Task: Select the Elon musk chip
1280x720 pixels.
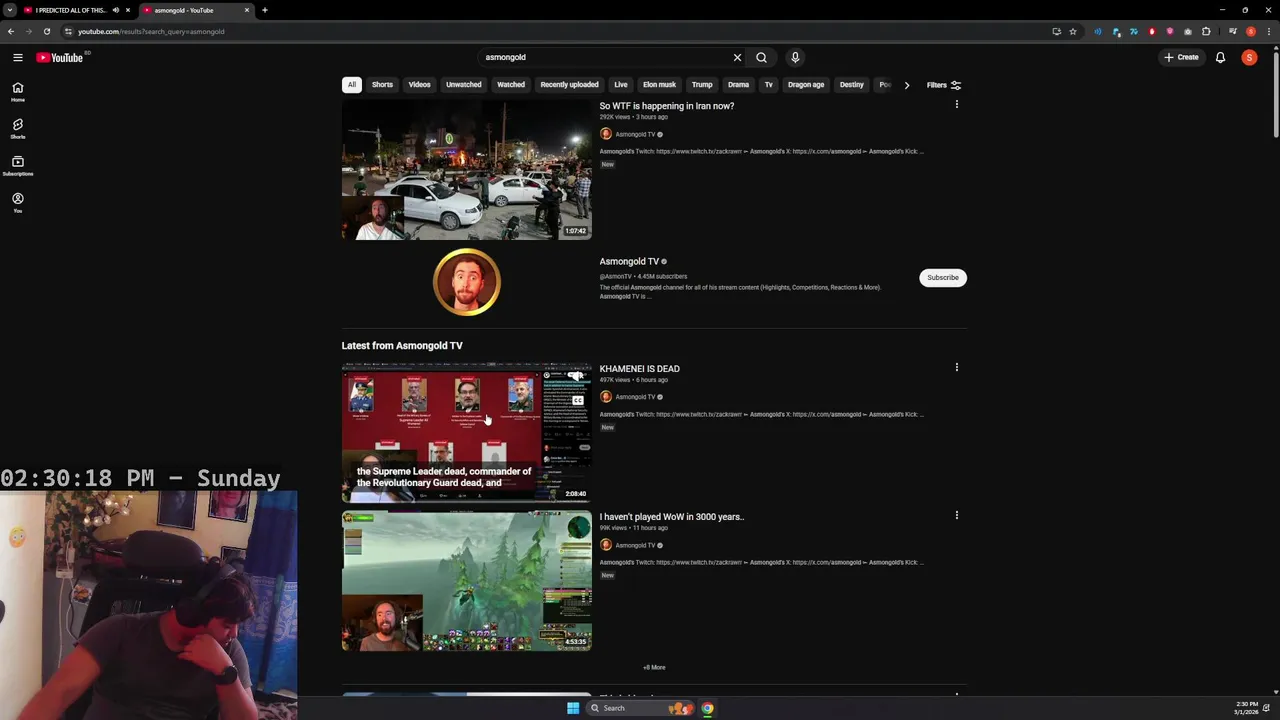Action: [x=659, y=85]
